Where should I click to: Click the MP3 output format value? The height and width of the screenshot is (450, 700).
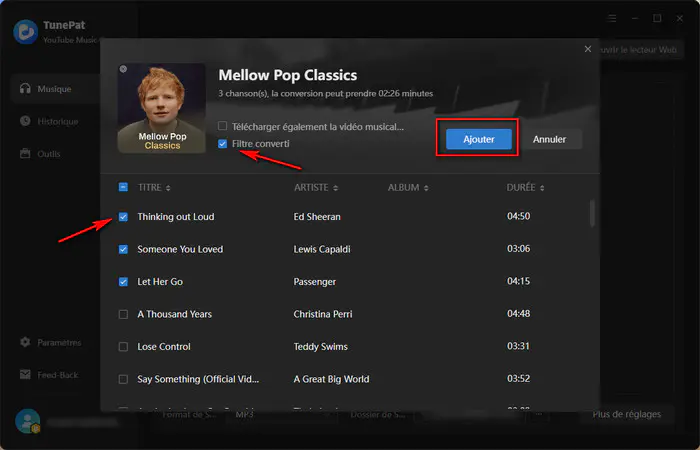(244, 414)
